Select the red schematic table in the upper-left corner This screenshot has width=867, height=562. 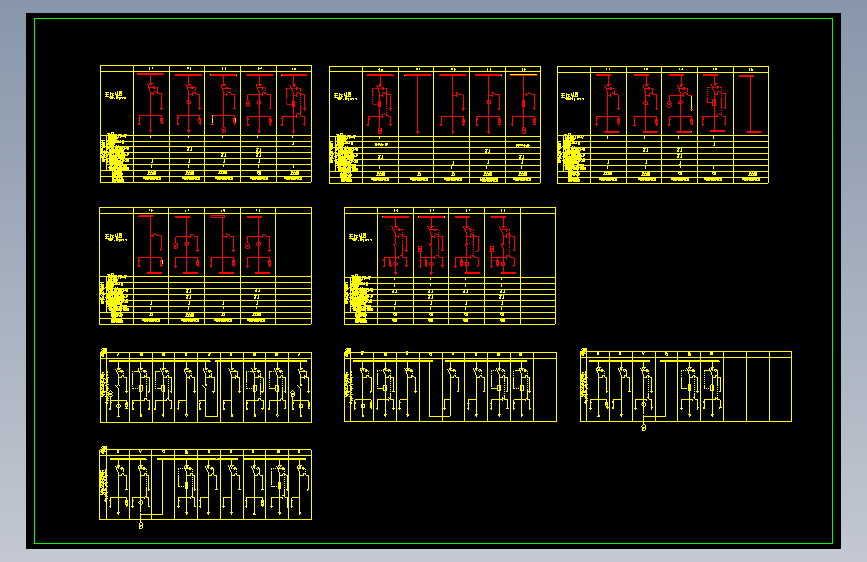[206, 124]
